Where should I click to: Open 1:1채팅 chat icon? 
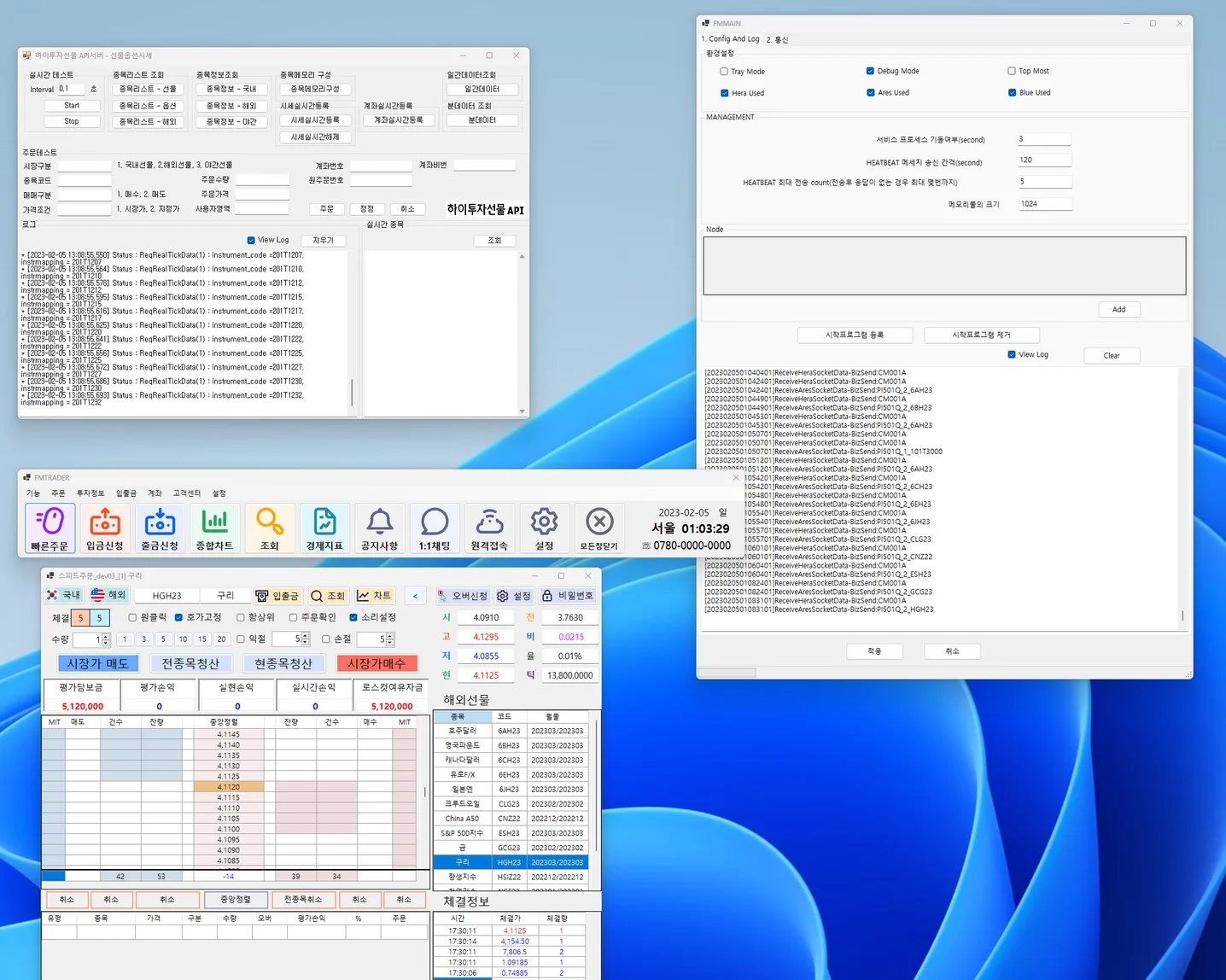pos(435,528)
